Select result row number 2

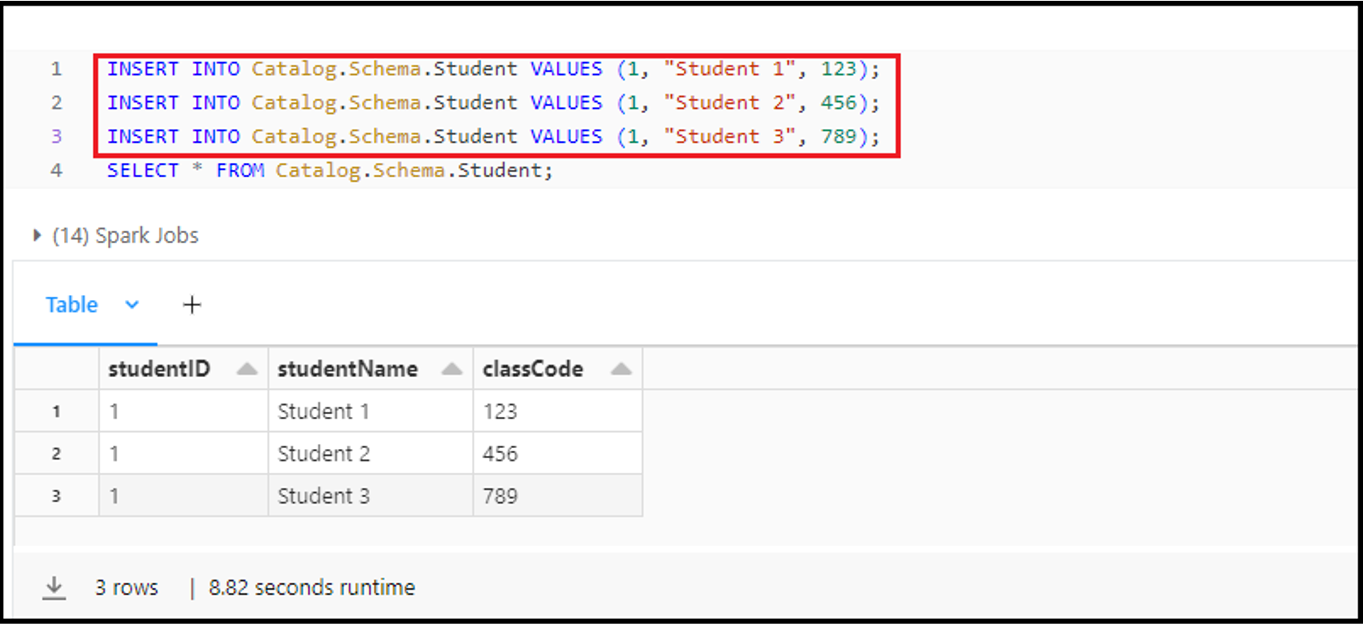click(56, 454)
